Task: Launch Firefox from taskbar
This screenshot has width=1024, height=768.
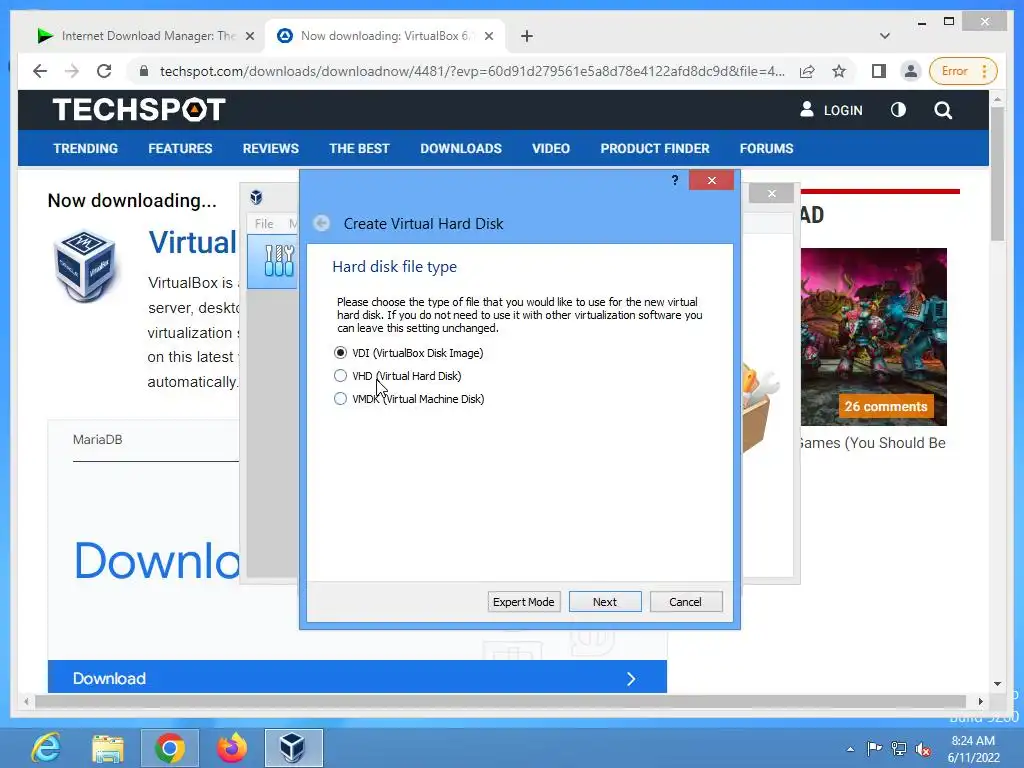Action: tap(232, 748)
